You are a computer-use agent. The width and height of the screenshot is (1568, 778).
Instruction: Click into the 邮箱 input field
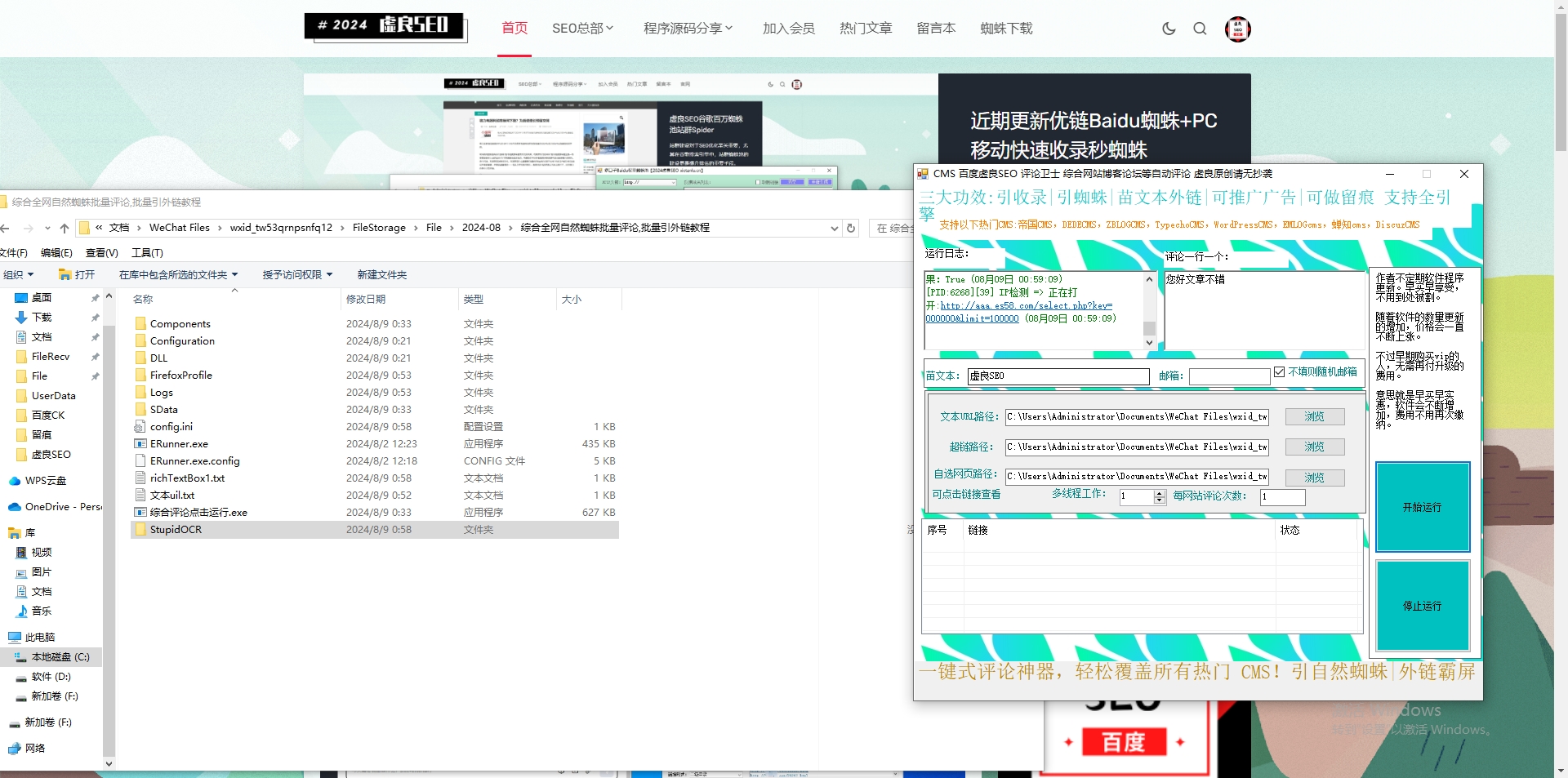(1229, 376)
